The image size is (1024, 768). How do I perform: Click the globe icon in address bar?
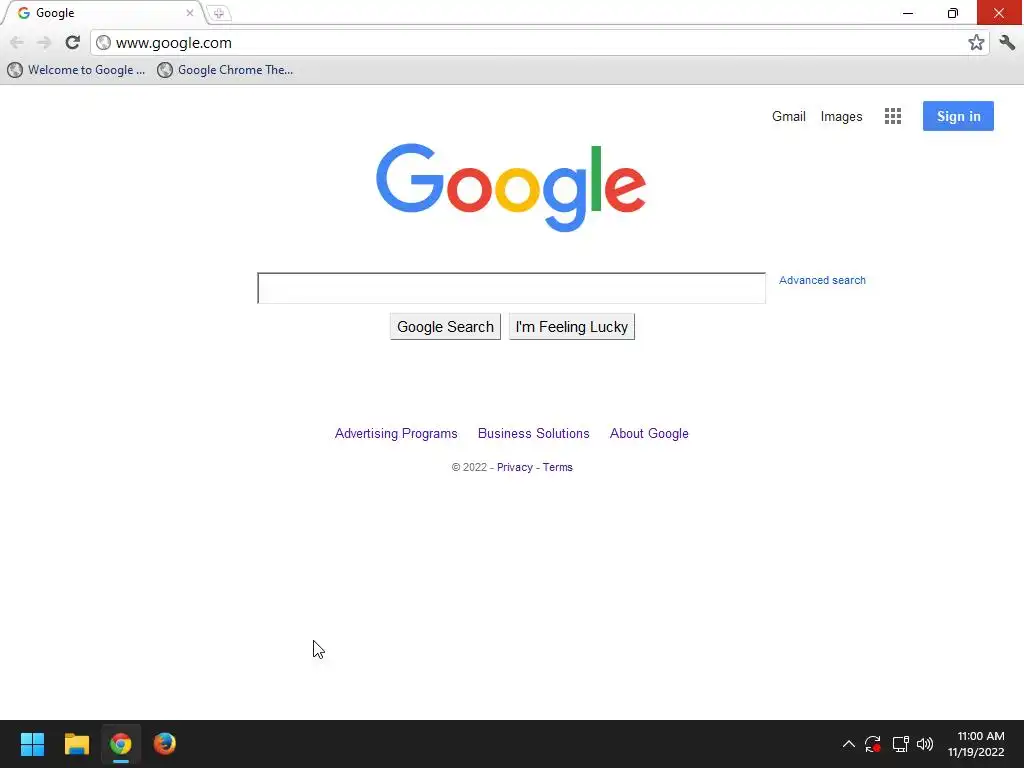103,42
